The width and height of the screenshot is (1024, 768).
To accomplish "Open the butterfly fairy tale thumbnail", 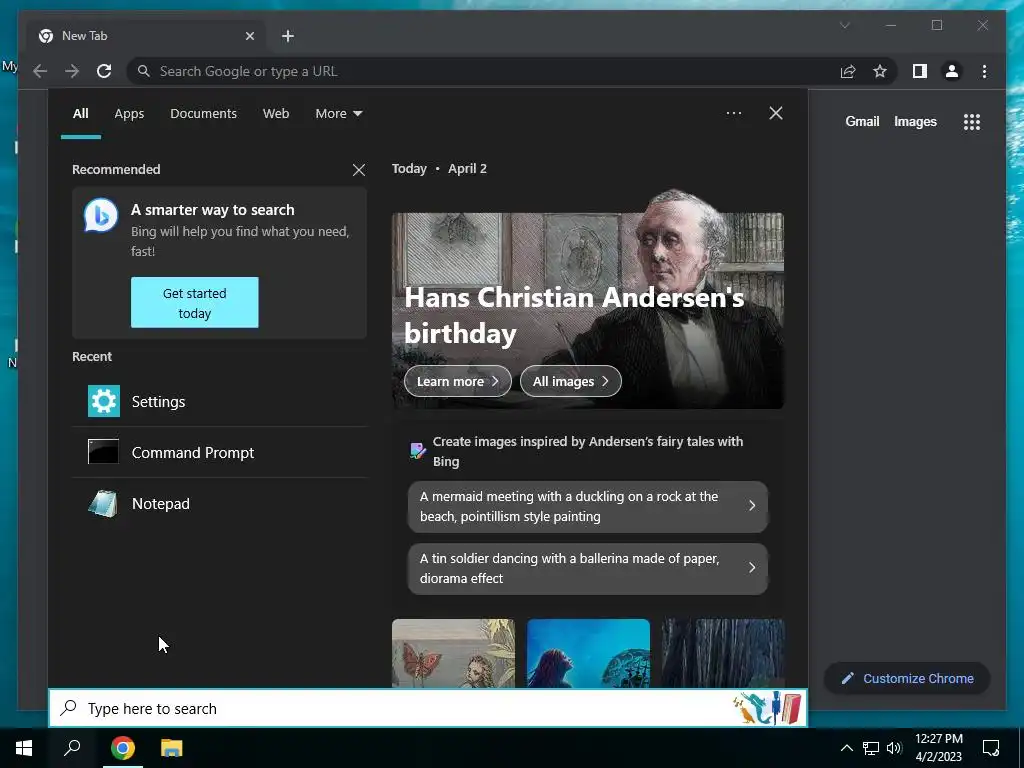I will 453,653.
